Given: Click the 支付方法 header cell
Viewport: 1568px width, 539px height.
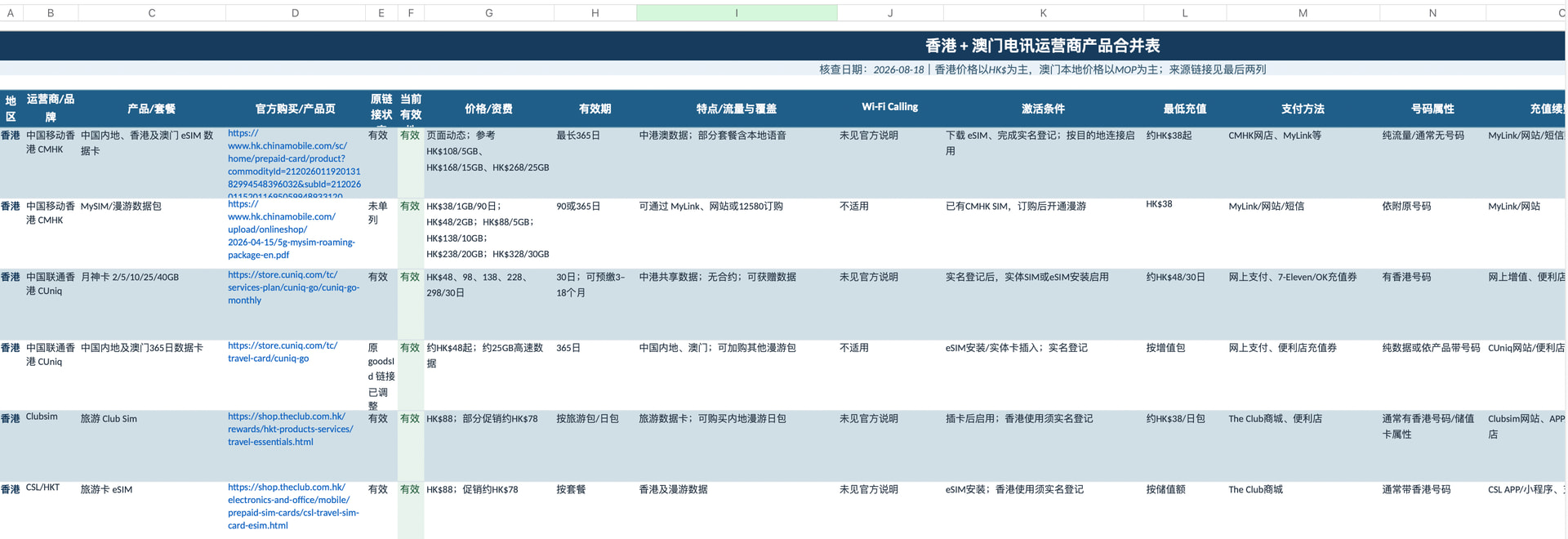Looking at the screenshot, I should [x=1303, y=109].
